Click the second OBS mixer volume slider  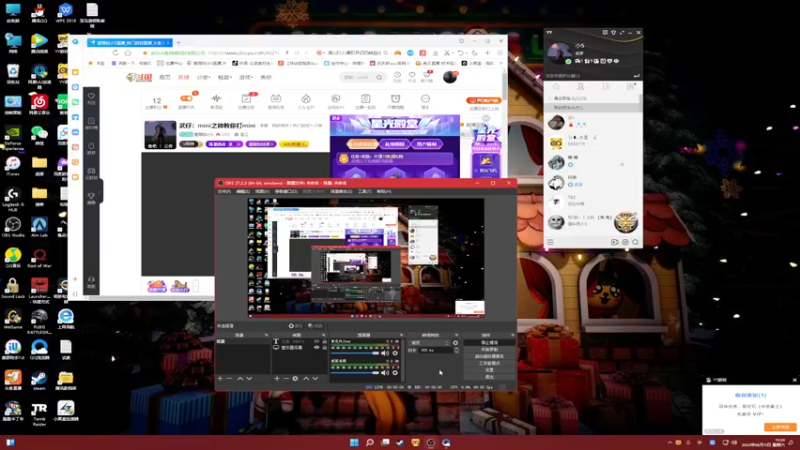(355, 372)
